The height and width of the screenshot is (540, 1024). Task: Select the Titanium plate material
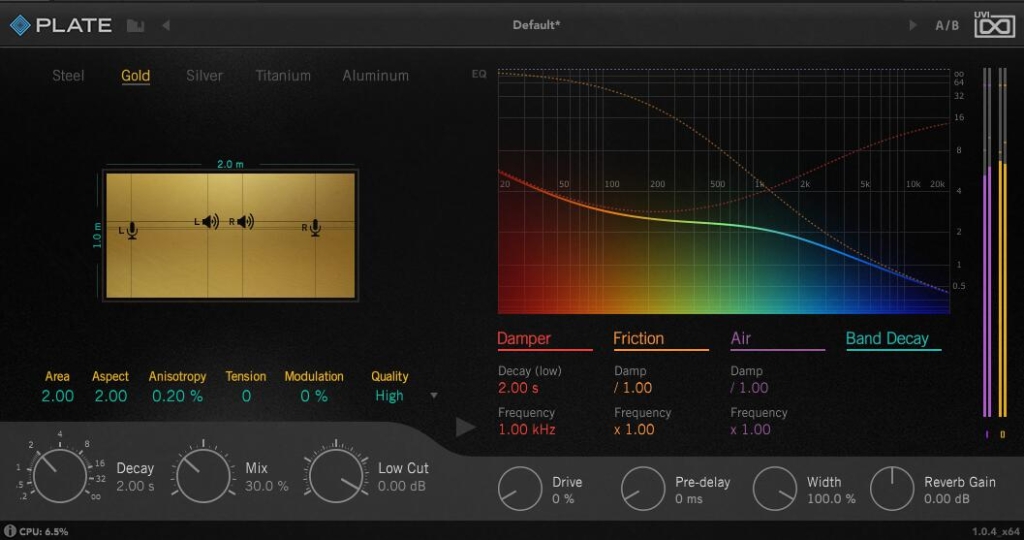coord(283,76)
